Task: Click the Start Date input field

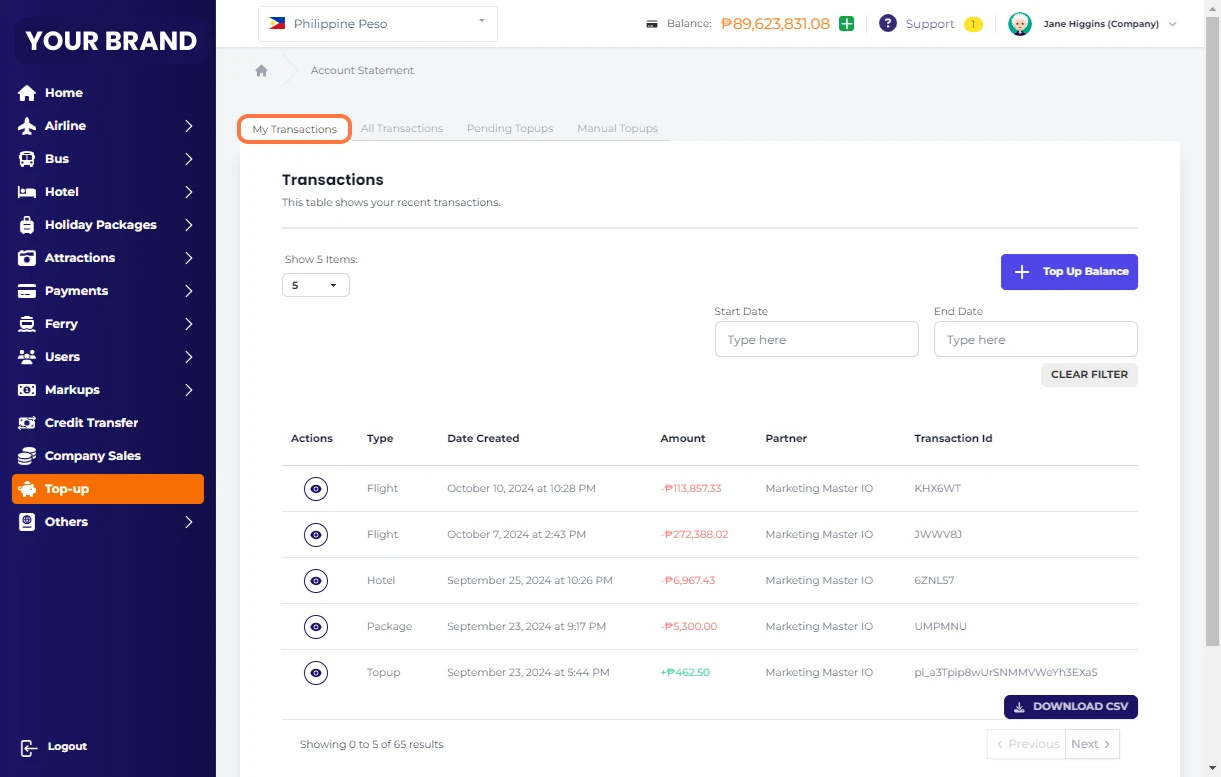Action: [x=816, y=340]
